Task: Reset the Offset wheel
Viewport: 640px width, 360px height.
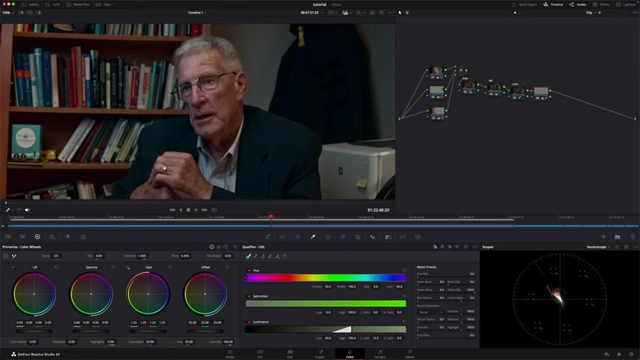Action: (x=227, y=267)
